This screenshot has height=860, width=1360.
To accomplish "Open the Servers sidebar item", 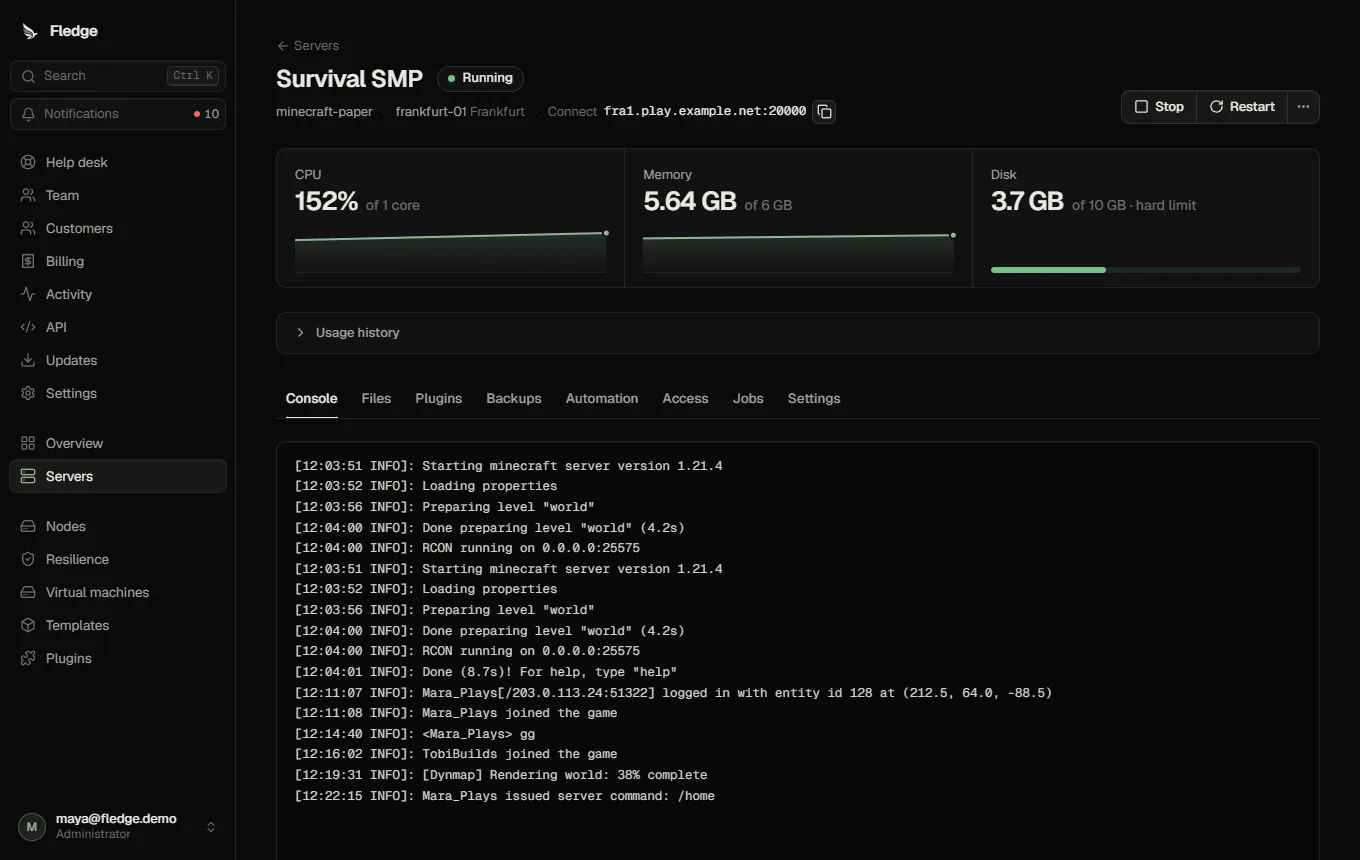I will pyautogui.click(x=118, y=476).
